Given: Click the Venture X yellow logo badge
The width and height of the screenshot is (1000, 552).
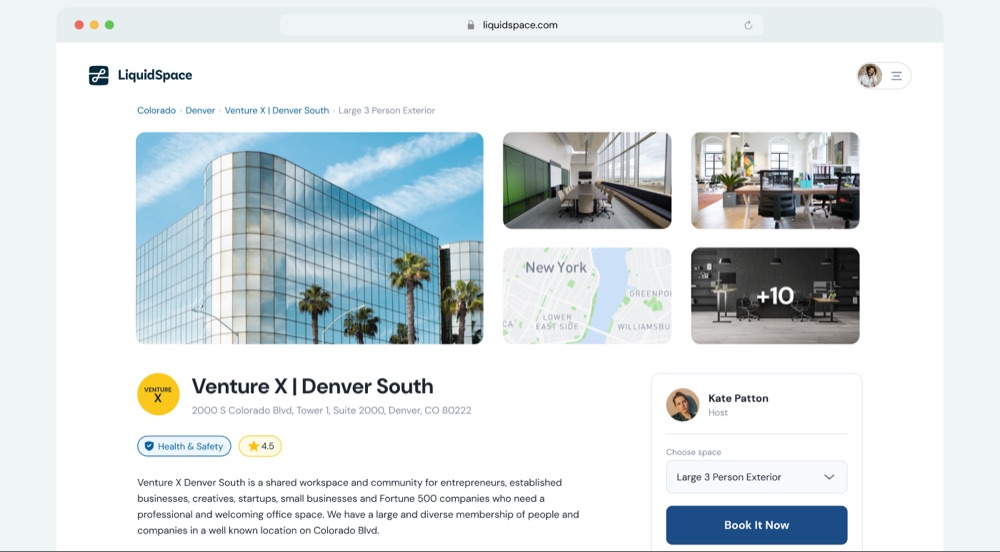Looking at the screenshot, I should [158, 394].
